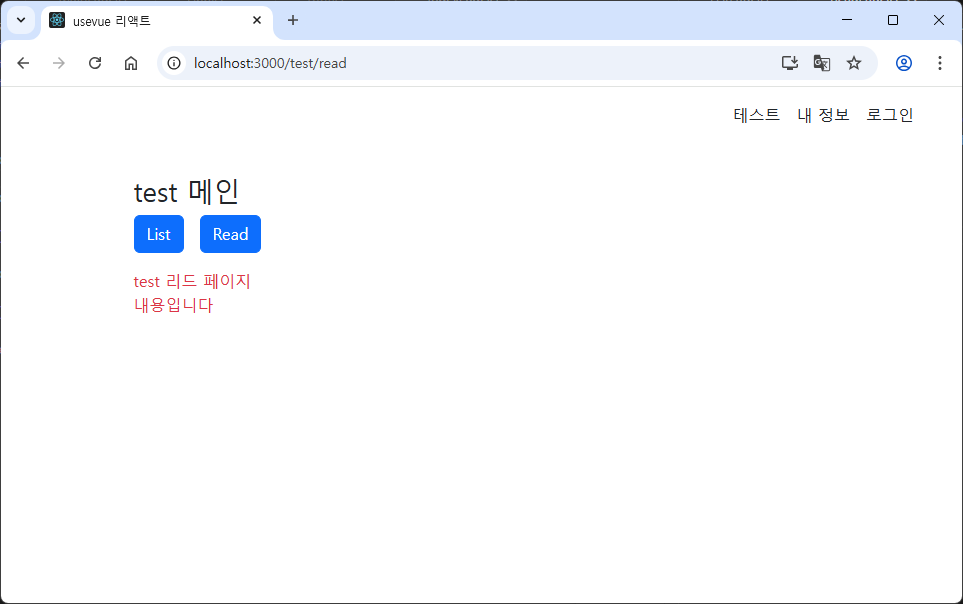Click the Read button

coord(230,234)
